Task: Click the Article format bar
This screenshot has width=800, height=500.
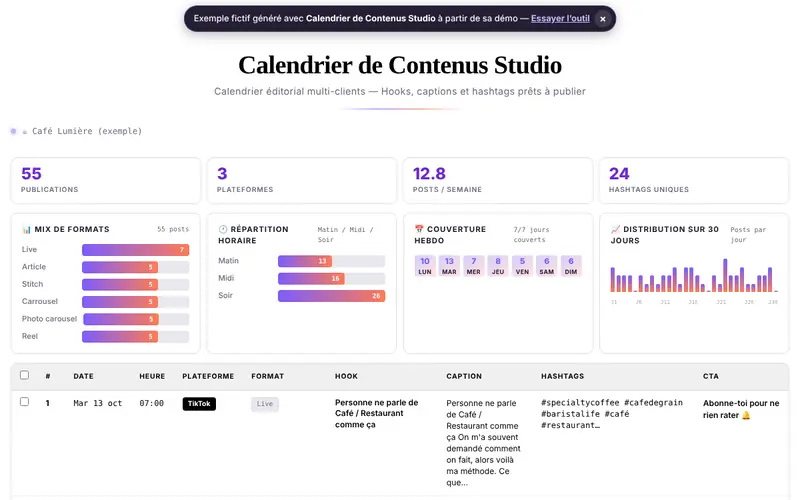Action: tap(120, 267)
